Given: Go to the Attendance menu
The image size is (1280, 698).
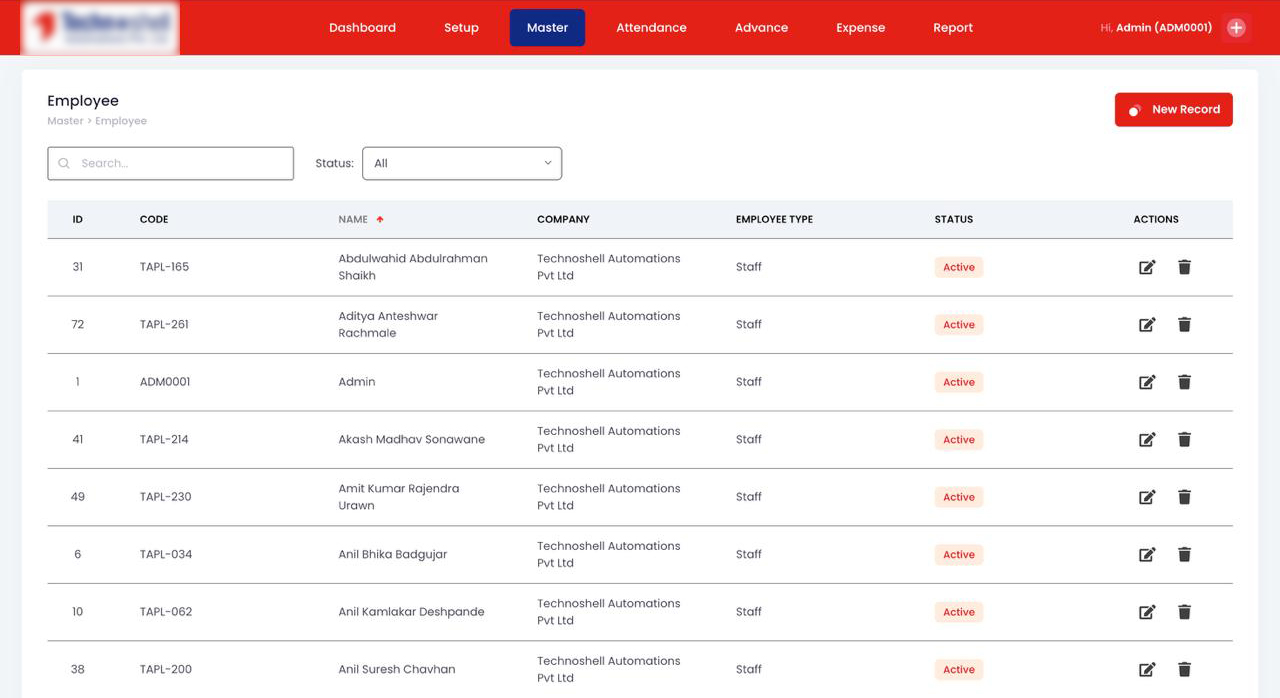Looking at the screenshot, I should 651,28.
